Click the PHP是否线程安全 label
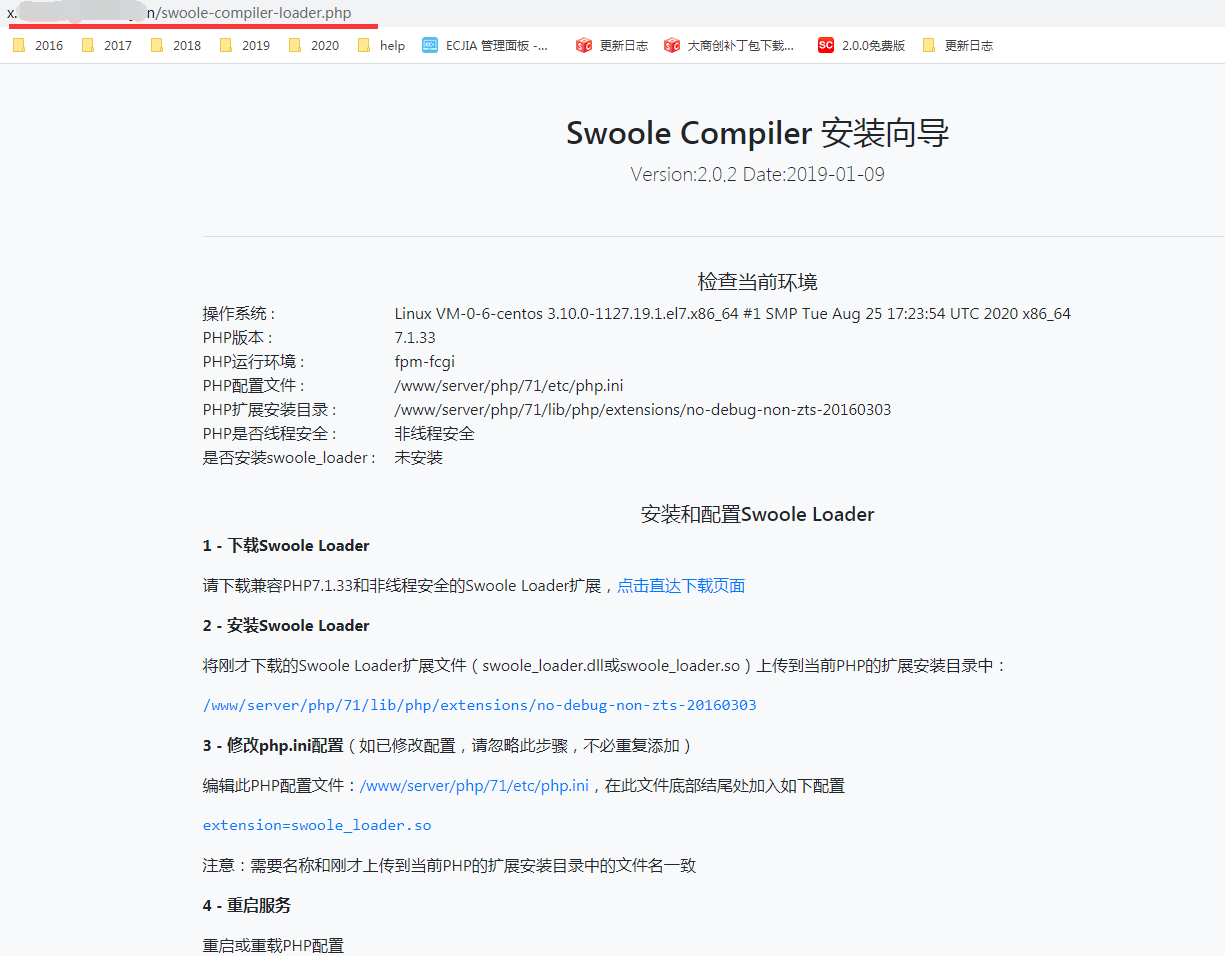 pos(270,434)
